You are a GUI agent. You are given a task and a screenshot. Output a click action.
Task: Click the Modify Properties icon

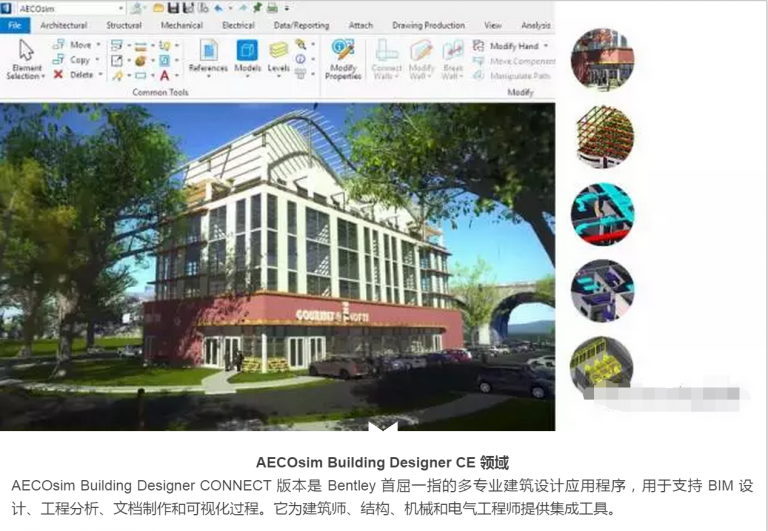point(343,59)
